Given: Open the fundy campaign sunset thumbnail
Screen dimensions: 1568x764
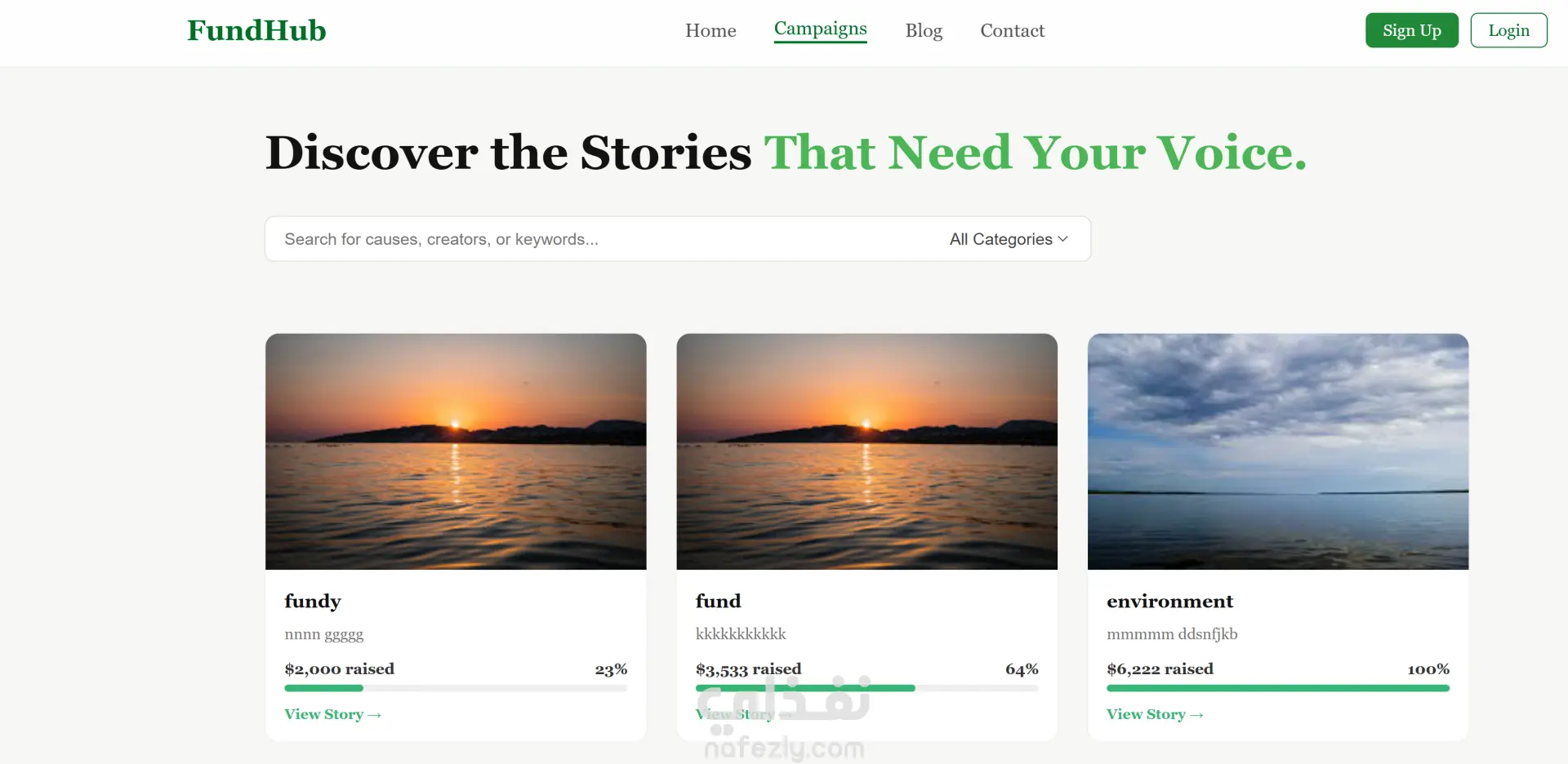Looking at the screenshot, I should point(456,451).
